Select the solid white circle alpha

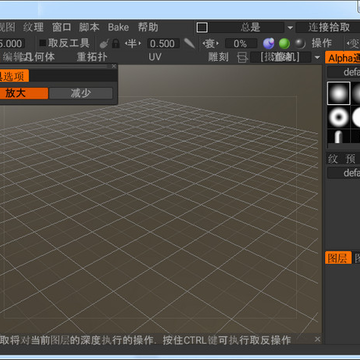[x=356, y=117]
